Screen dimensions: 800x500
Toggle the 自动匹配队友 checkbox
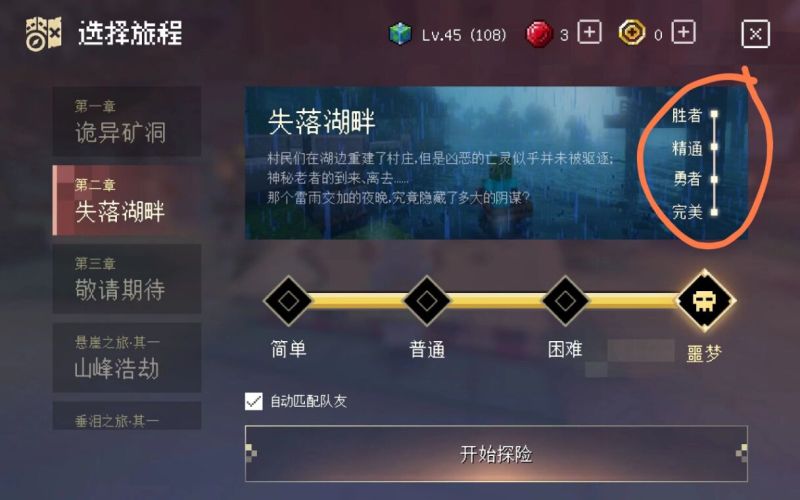pyautogui.click(x=254, y=402)
